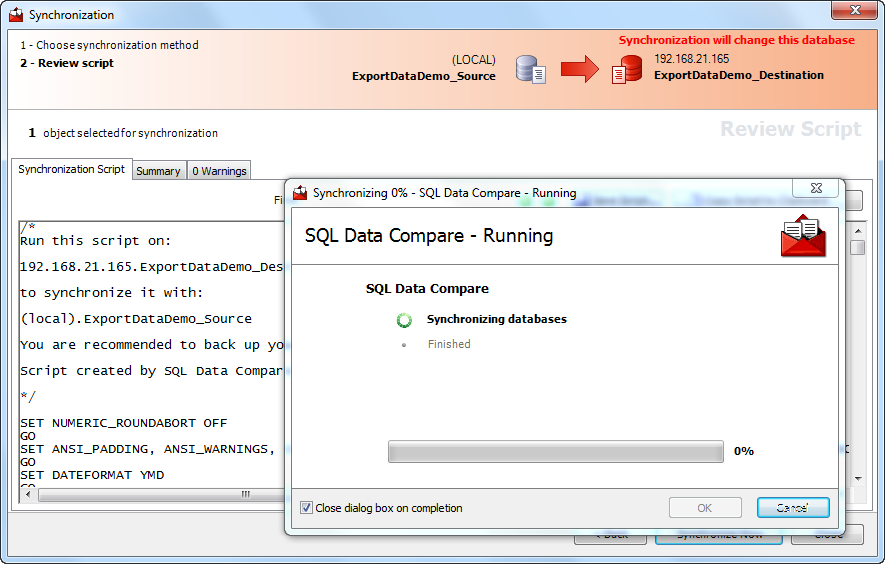
Task: Open the 0 Warnings tab
Action: click(x=219, y=171)
